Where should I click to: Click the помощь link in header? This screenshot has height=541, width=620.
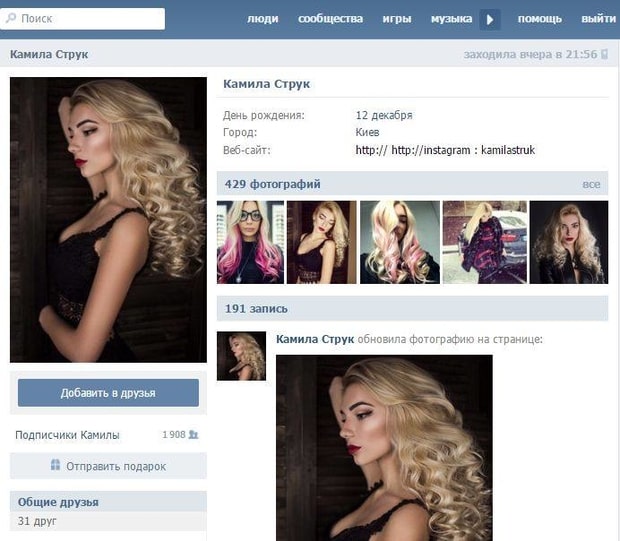tap(539, 19)
